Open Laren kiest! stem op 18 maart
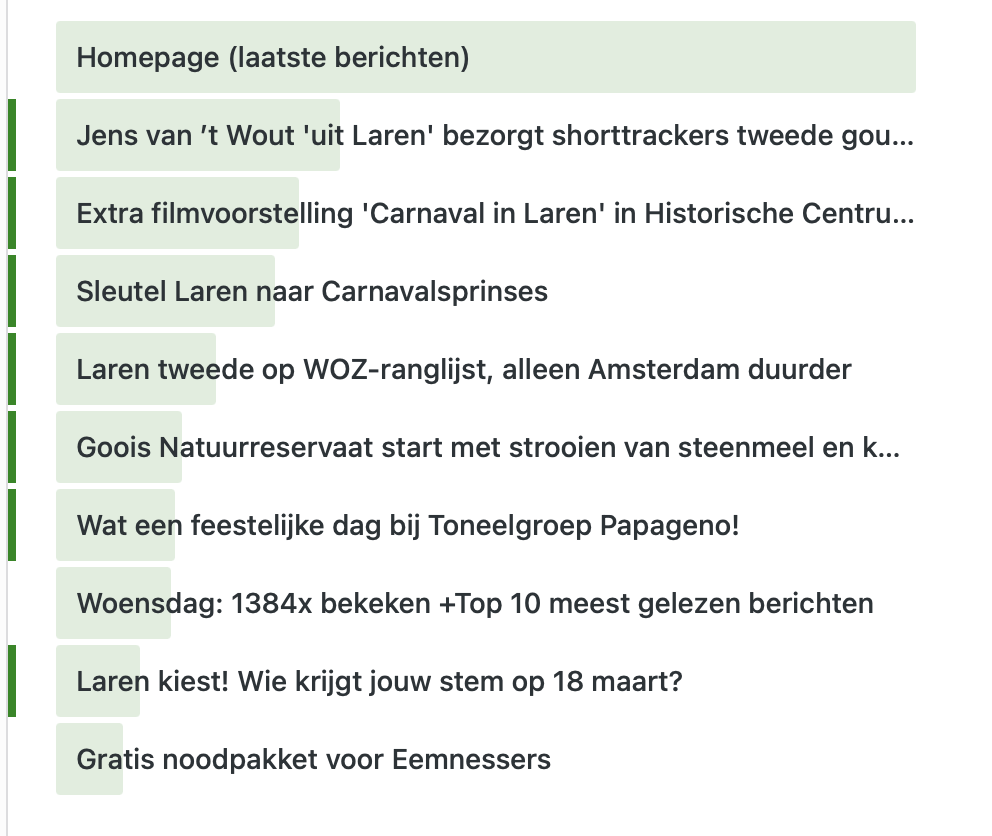 click(379, 681)
